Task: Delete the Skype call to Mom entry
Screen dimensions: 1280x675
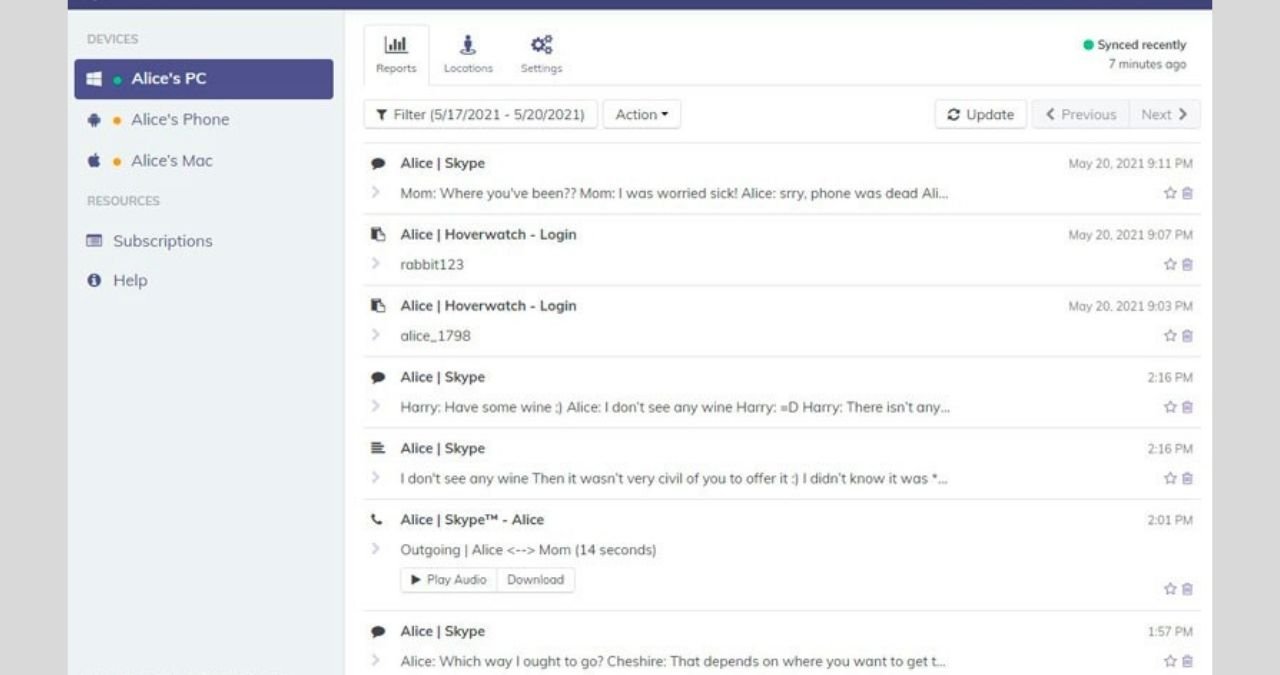Action: [1187, 589]
